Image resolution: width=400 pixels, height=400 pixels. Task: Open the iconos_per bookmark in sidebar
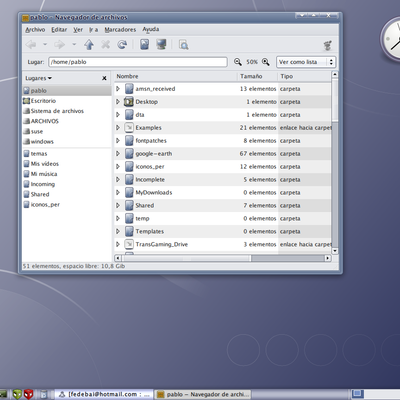[67, 204]
